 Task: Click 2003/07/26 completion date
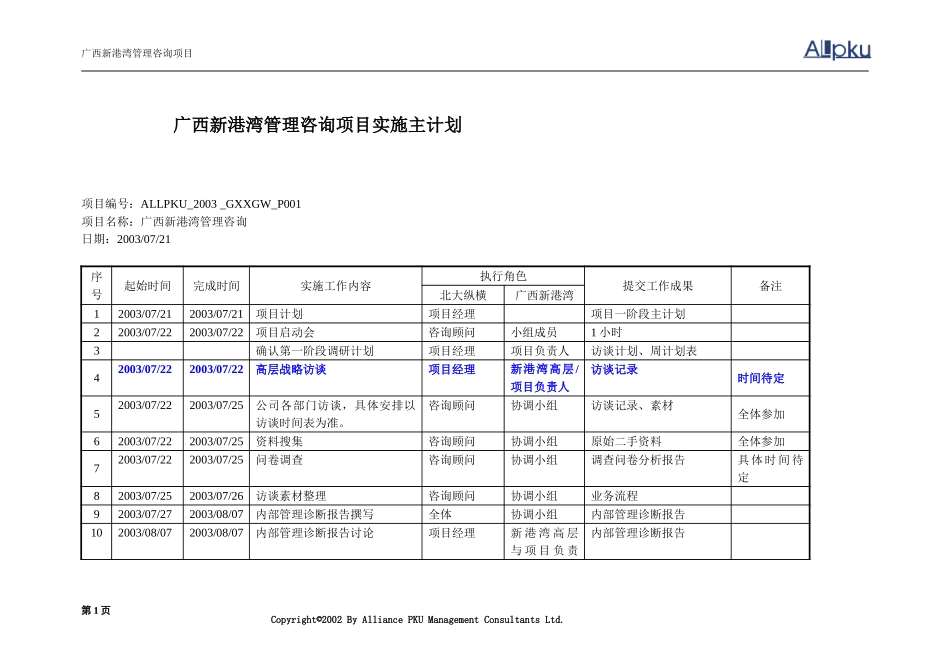pos(216,496)
